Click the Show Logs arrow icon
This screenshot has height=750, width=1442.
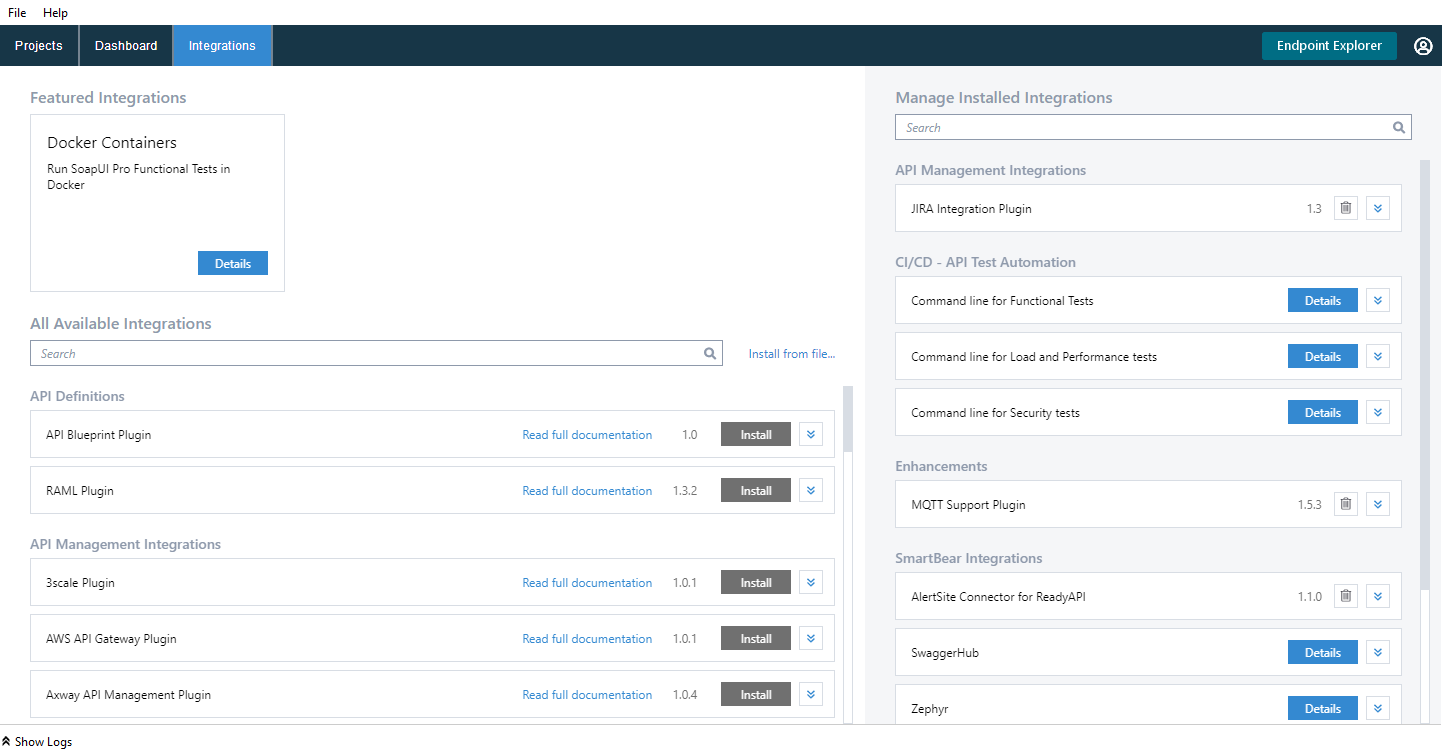tap(8, 741)
